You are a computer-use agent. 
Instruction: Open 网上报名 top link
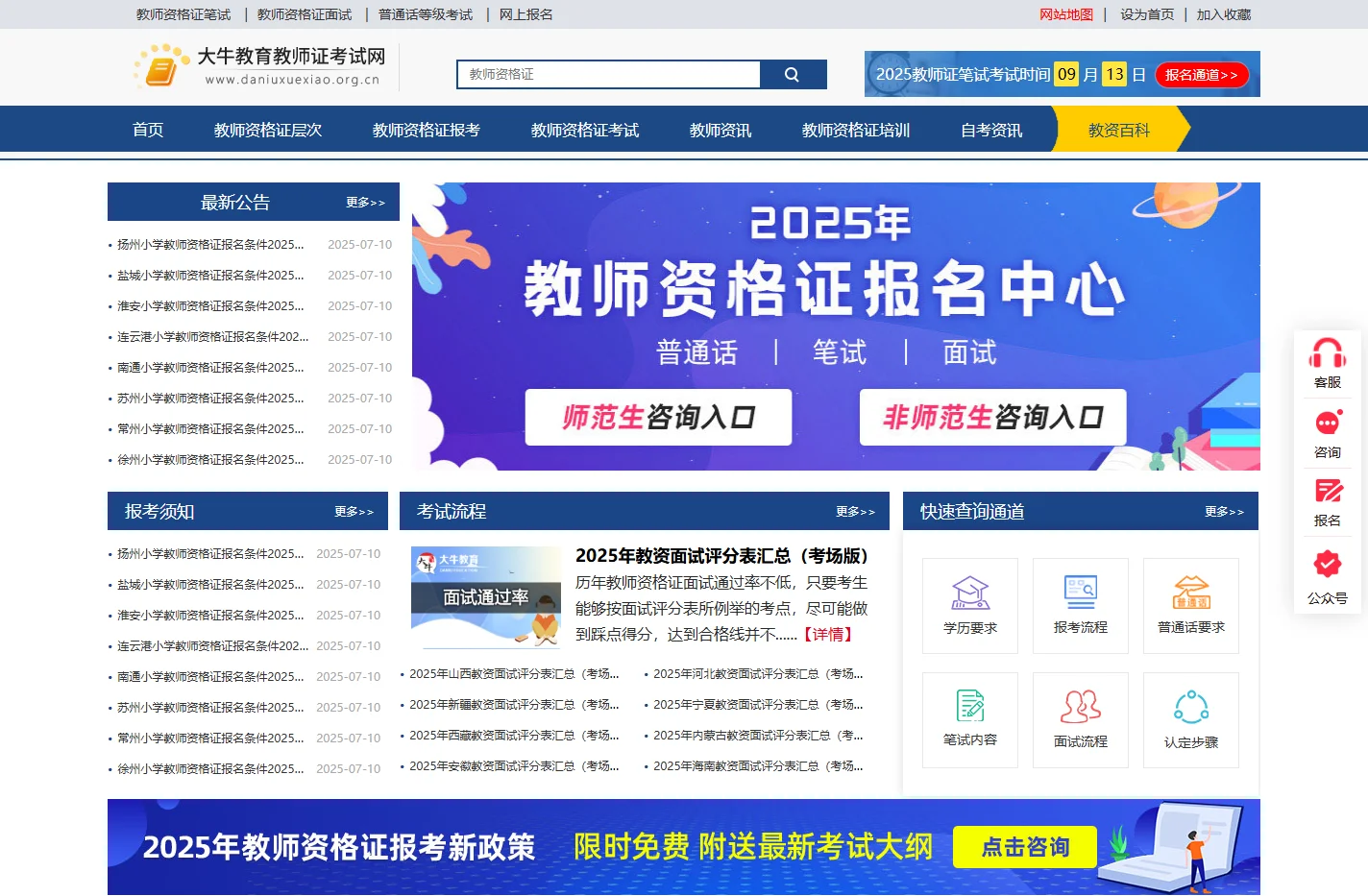click(x=526, y=14)
